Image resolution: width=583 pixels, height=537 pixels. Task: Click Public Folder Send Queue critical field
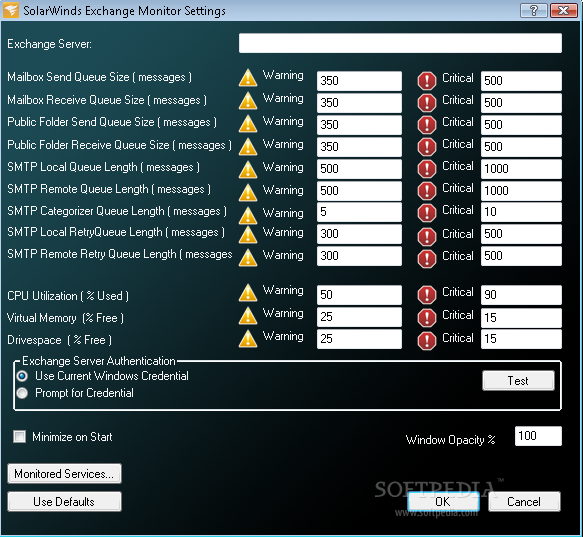(x=521, y=125)
